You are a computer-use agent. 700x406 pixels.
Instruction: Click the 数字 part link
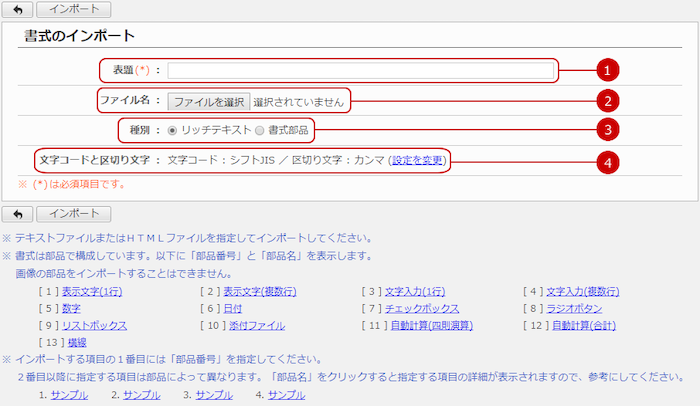pyautogui.click(x=71, y=308)
